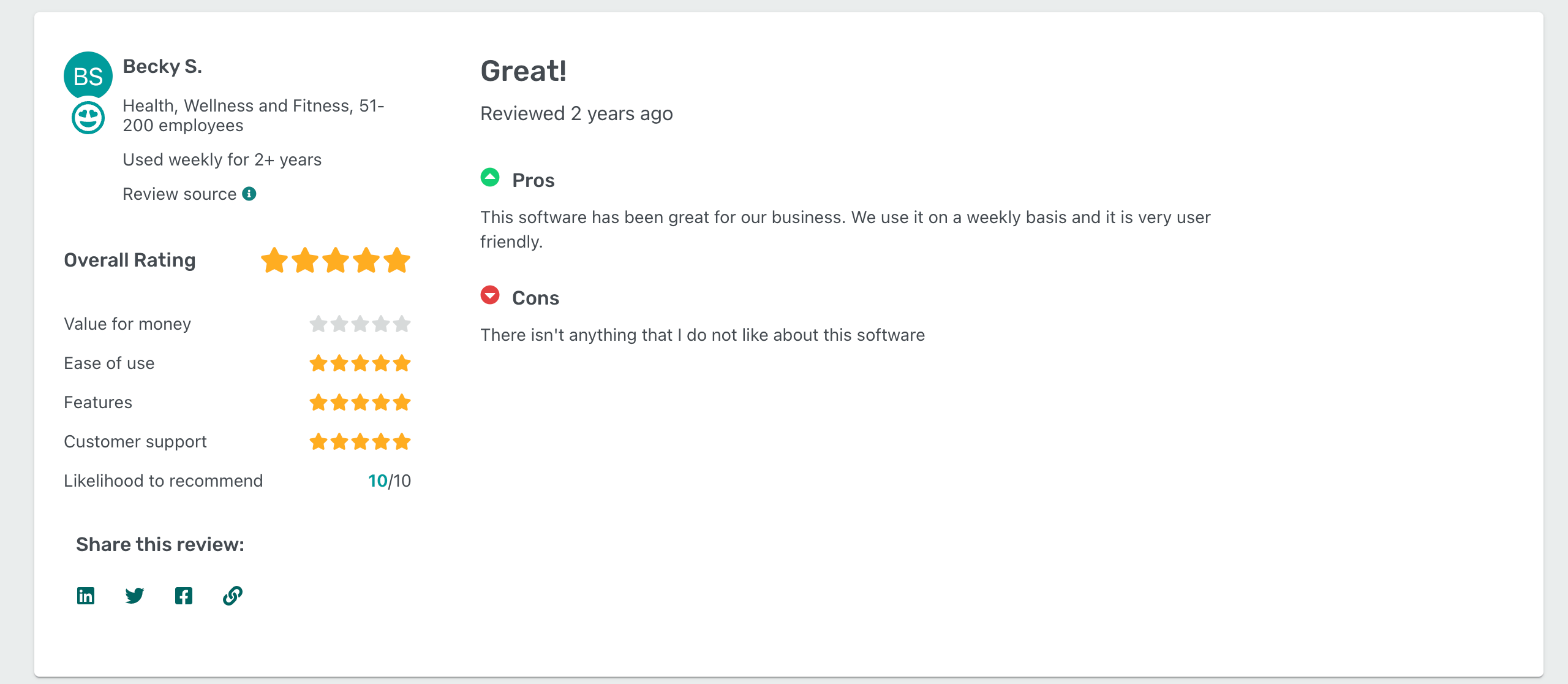Copy the review link icon
The width and height of the screenshot is (1568, 684).
point(232,595)
